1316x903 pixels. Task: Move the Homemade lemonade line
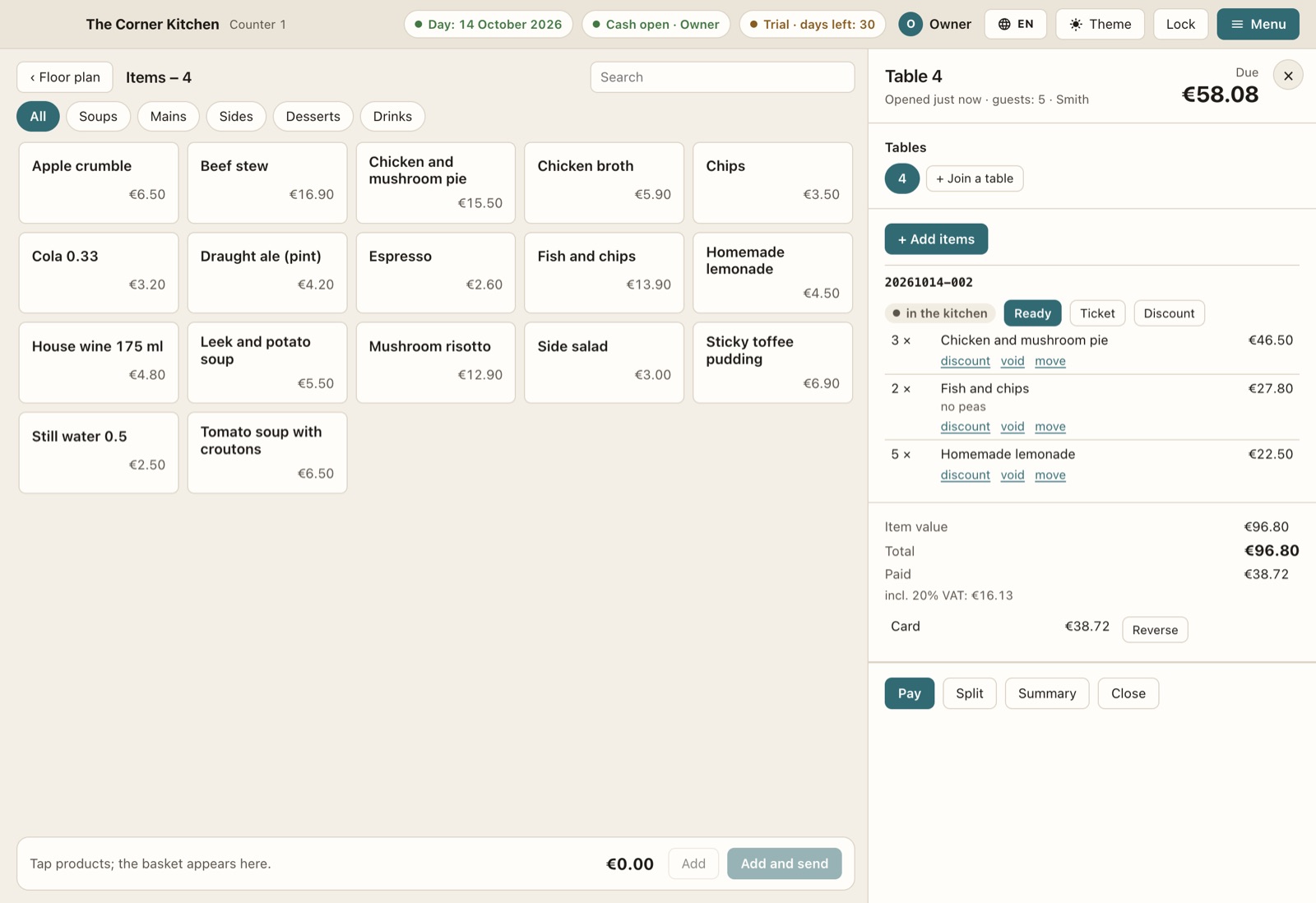pyautogui.click(x=1050, y=475)
